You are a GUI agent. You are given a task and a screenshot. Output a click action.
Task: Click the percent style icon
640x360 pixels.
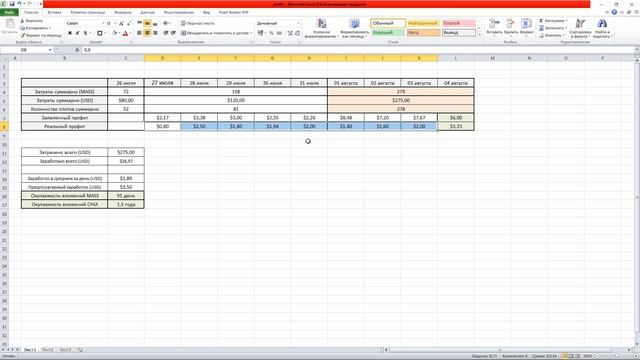pyautogui.click(x=271, y=33)
